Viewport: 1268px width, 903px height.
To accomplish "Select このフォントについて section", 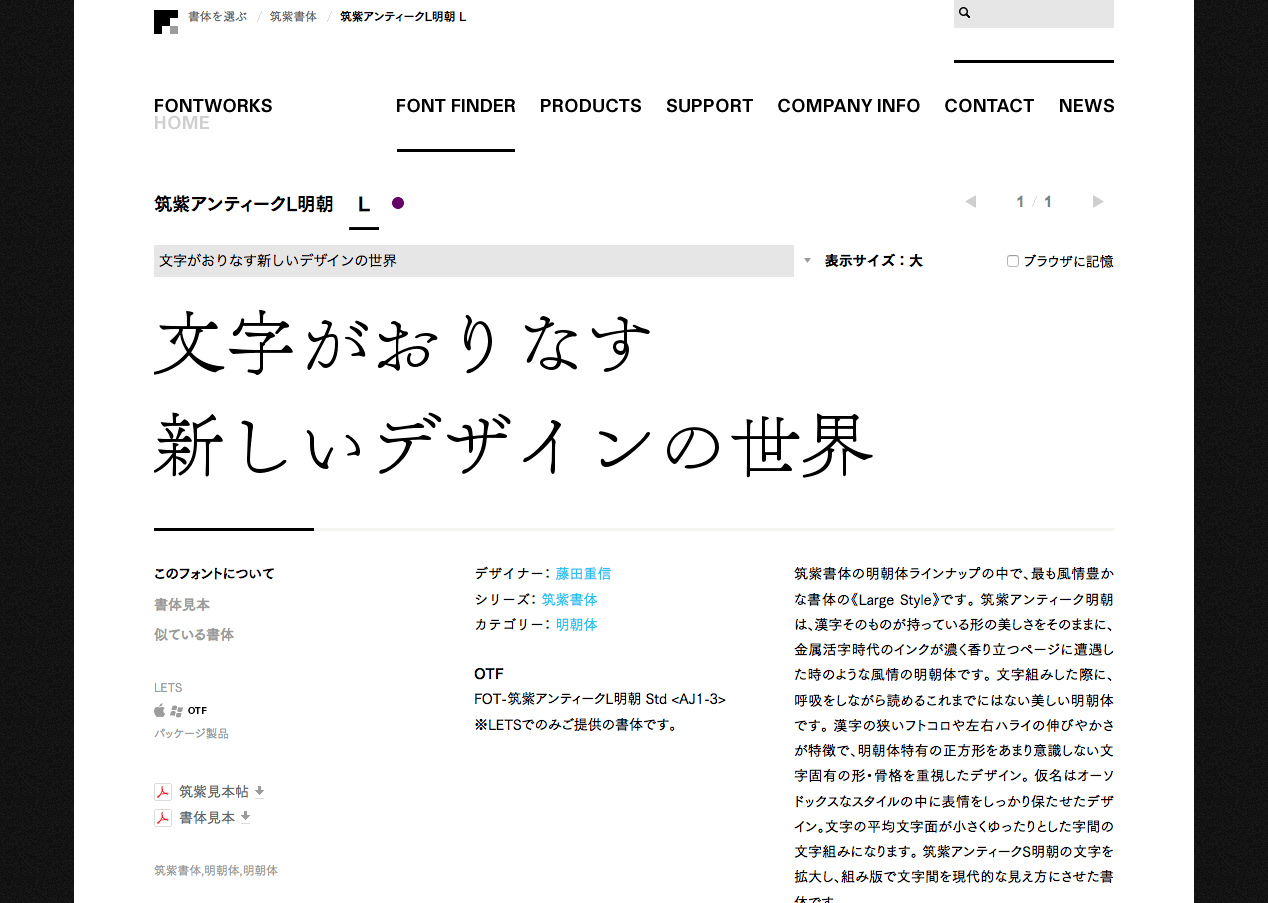I will (214, 574).
